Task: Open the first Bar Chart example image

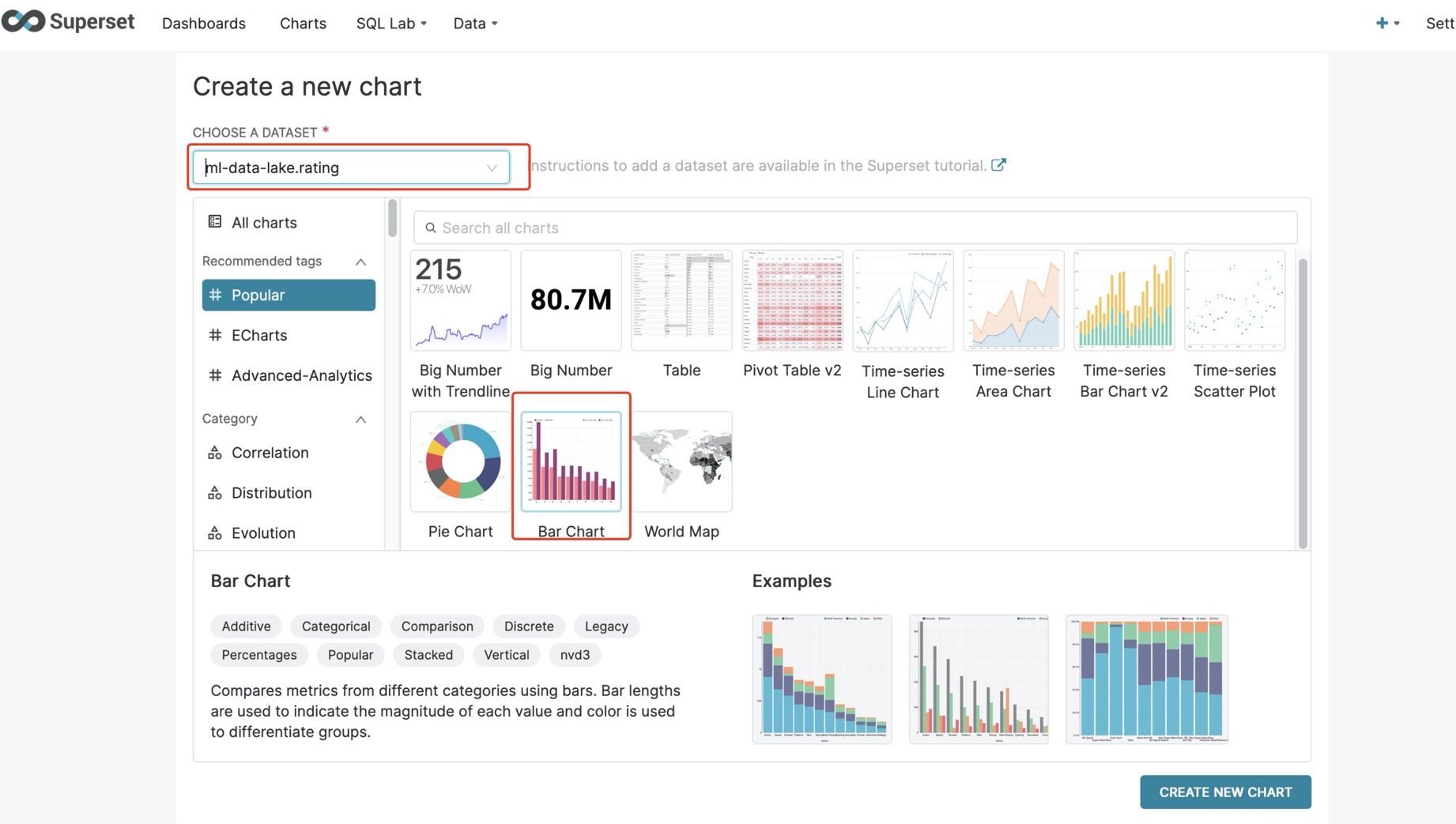Action: tap(822, 679)
